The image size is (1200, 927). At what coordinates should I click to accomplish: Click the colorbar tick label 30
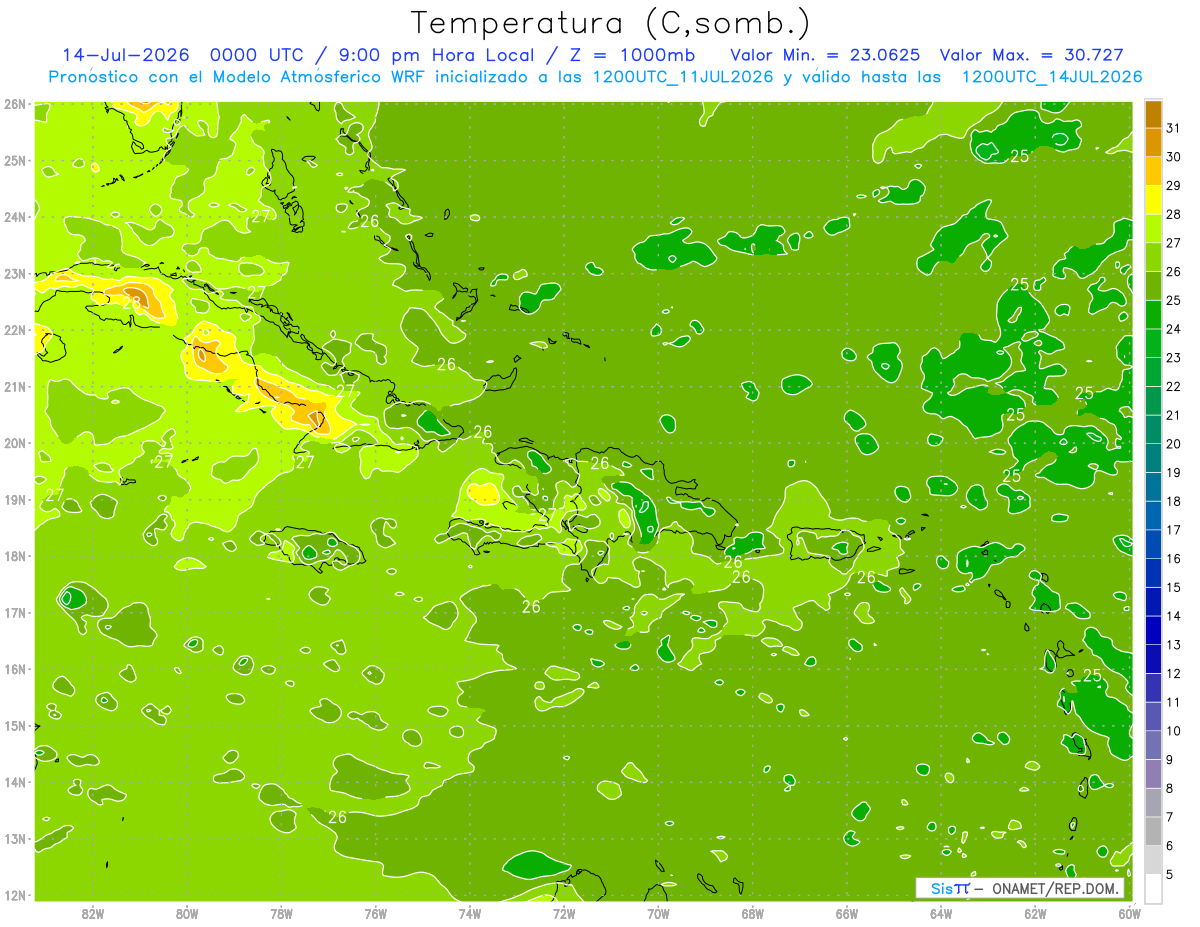(x=1174, y=157)
